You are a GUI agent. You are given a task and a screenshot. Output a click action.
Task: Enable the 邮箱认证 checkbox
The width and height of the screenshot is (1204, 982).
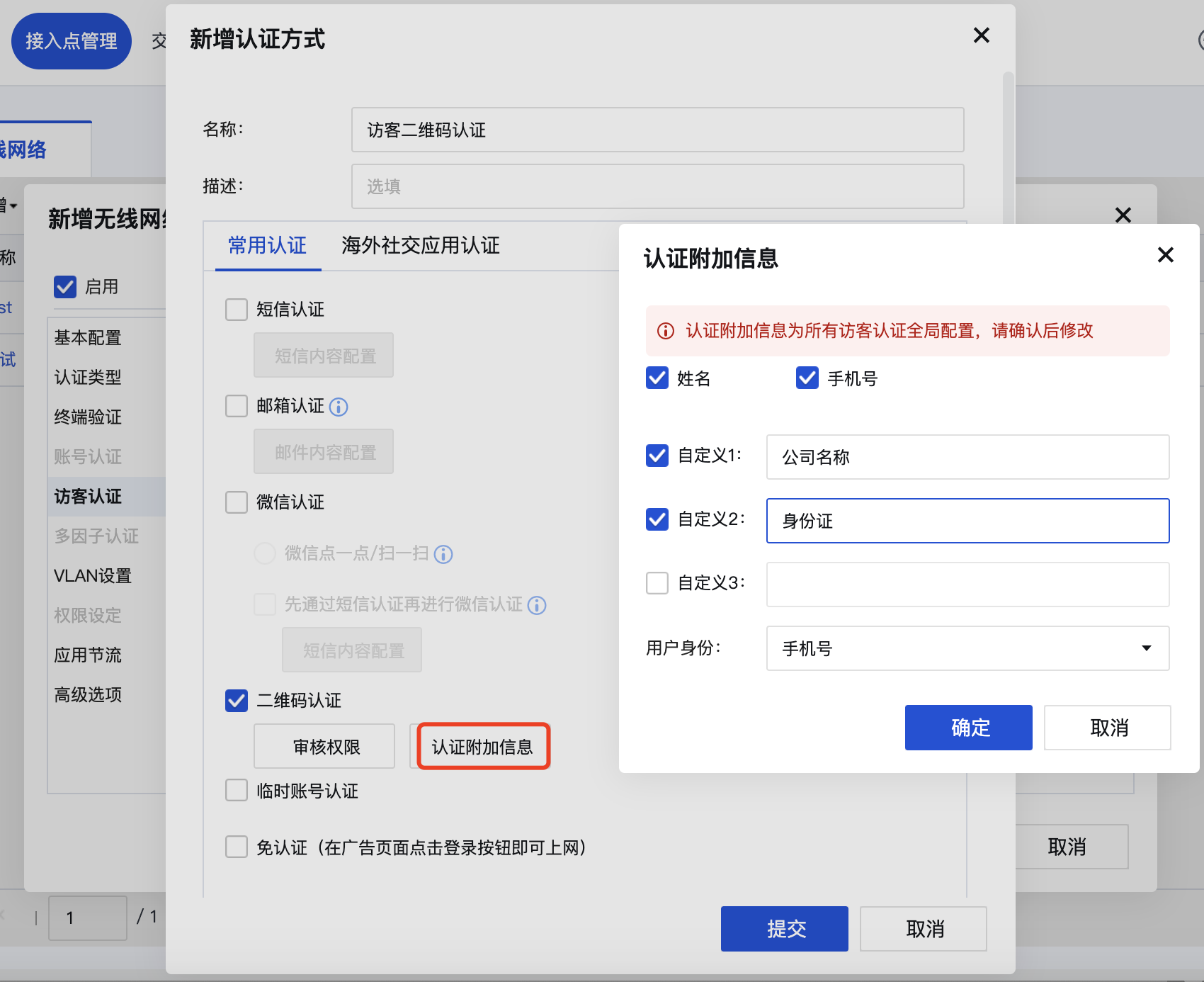[237, 406]
